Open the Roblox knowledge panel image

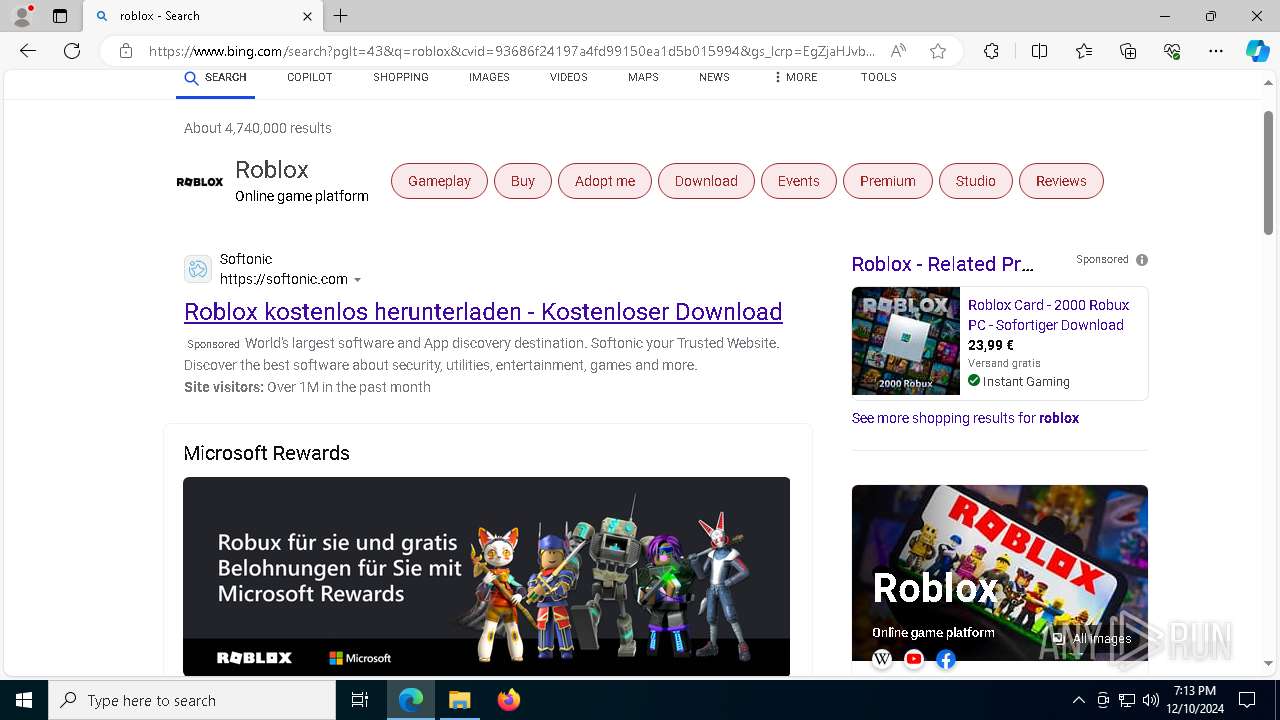tap(1000, 573)
